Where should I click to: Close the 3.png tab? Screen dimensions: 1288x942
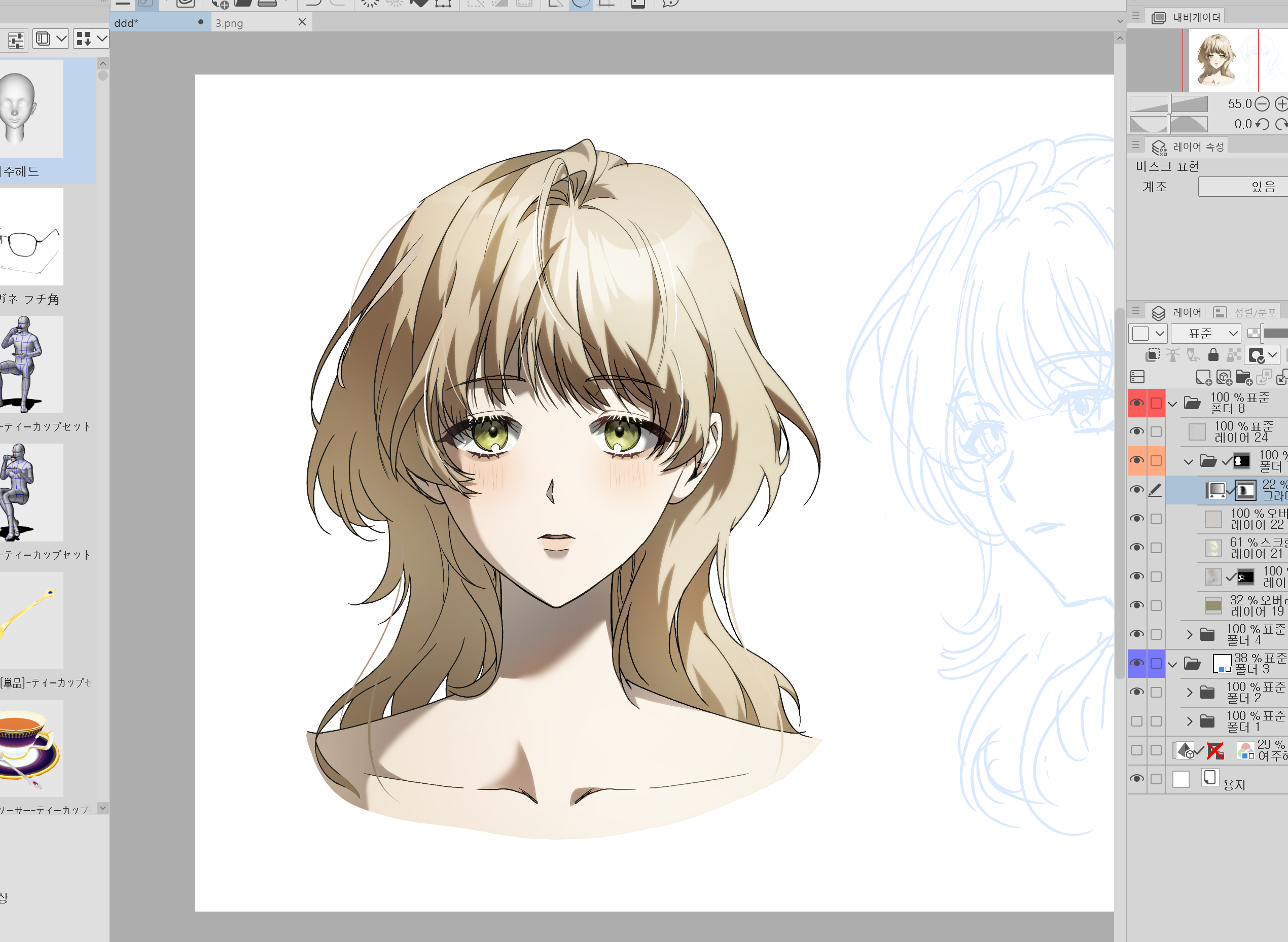coord(302,22)
